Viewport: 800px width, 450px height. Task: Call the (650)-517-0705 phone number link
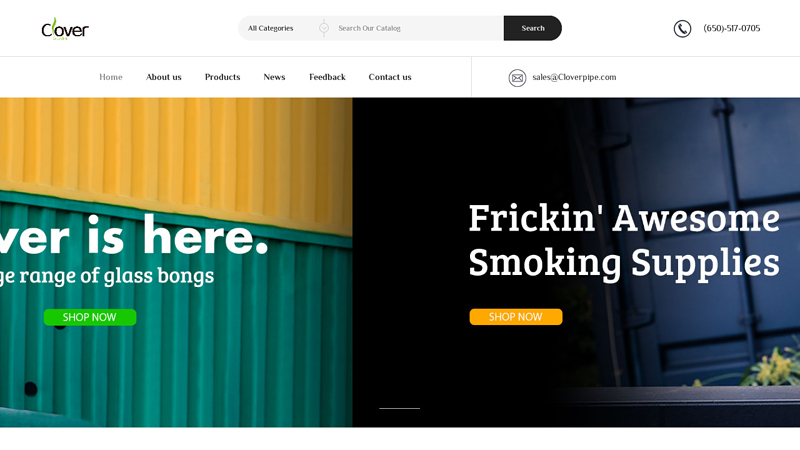click(732, 28)
